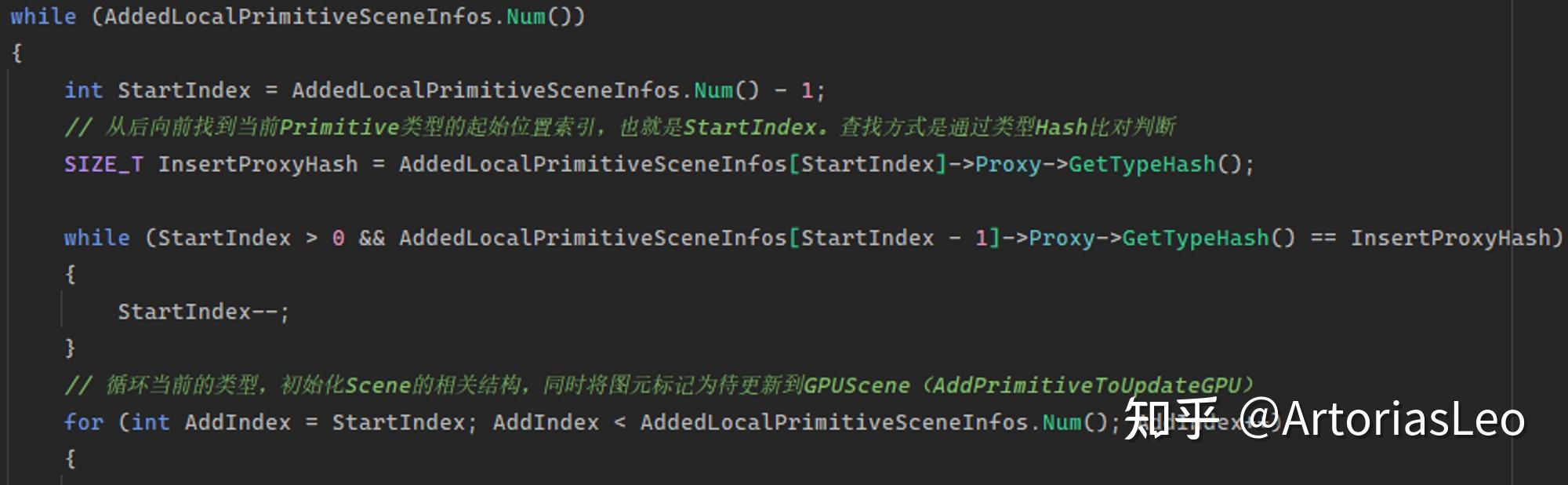
Task: Click the SIZE_T type keyword
Action: pyautogui.click(x=103, y=164)
